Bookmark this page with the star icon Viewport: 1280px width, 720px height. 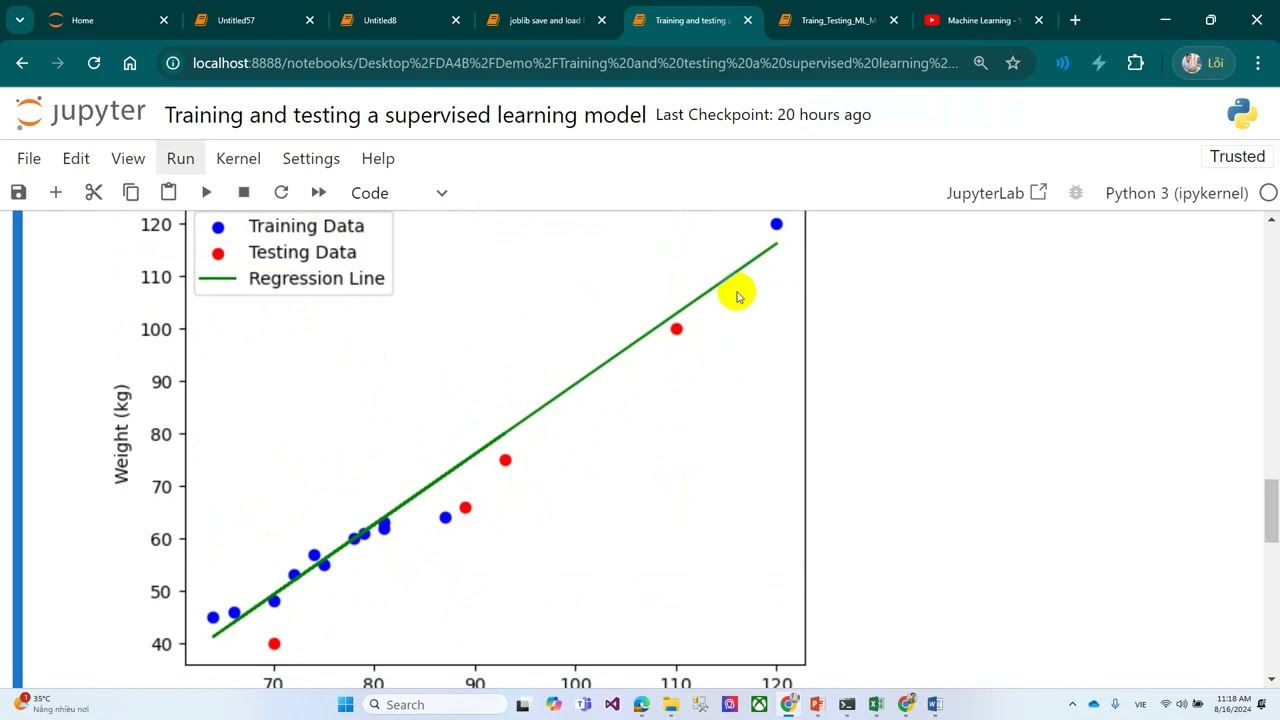pyautogui.click(x=1013, y=63)
